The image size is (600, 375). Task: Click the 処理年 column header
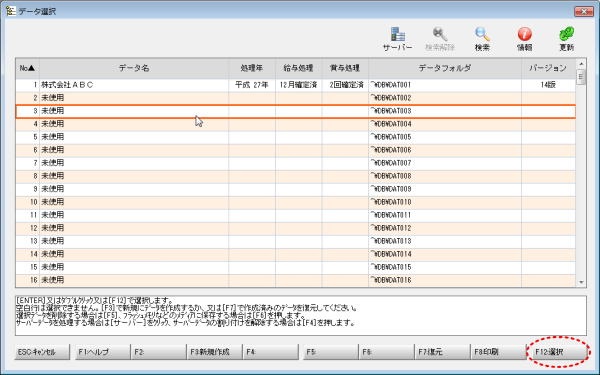(252, 68)
